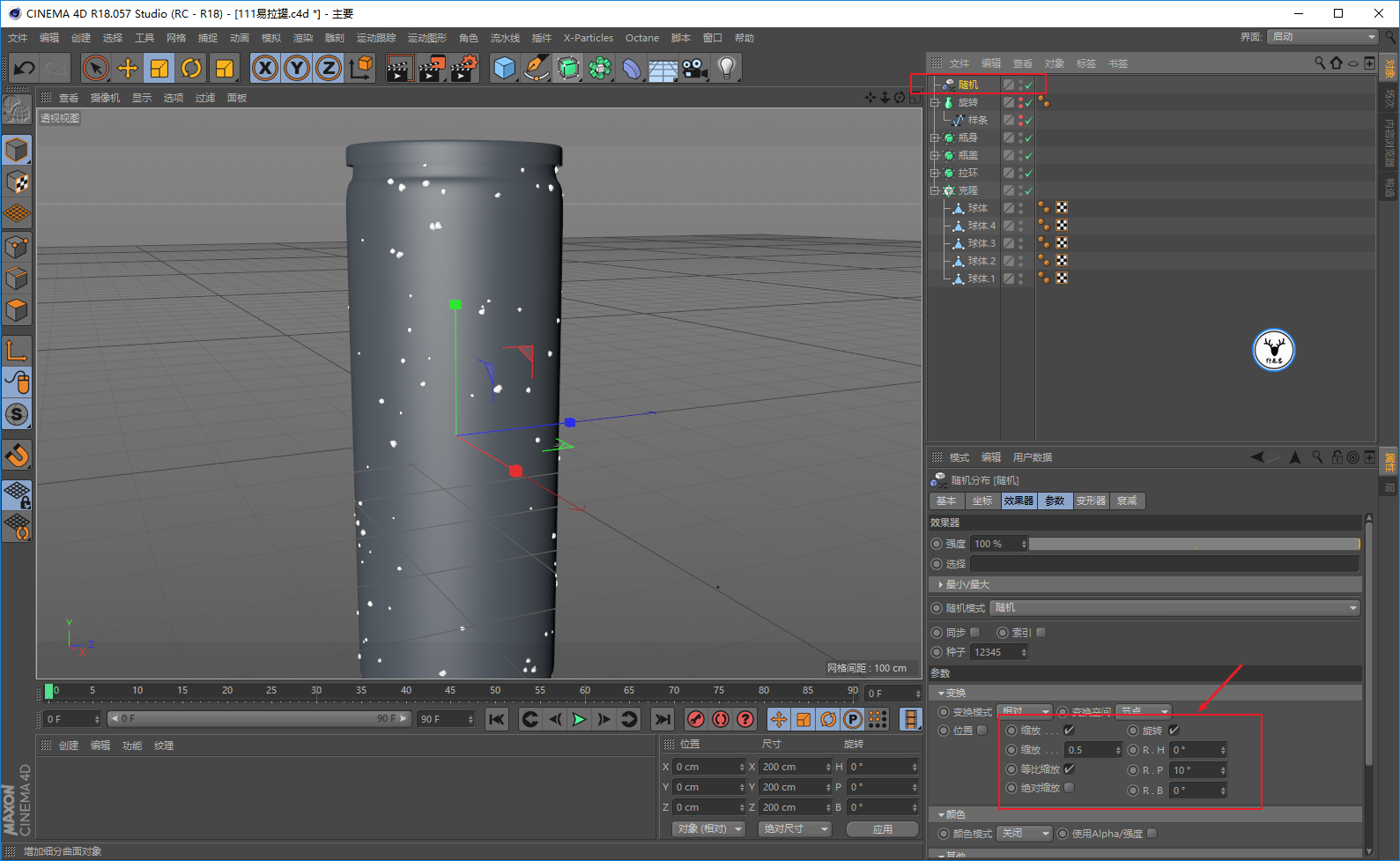Switch to the 效果器 tab
The image size is (1400, 861).
[x=1019, y=501]
